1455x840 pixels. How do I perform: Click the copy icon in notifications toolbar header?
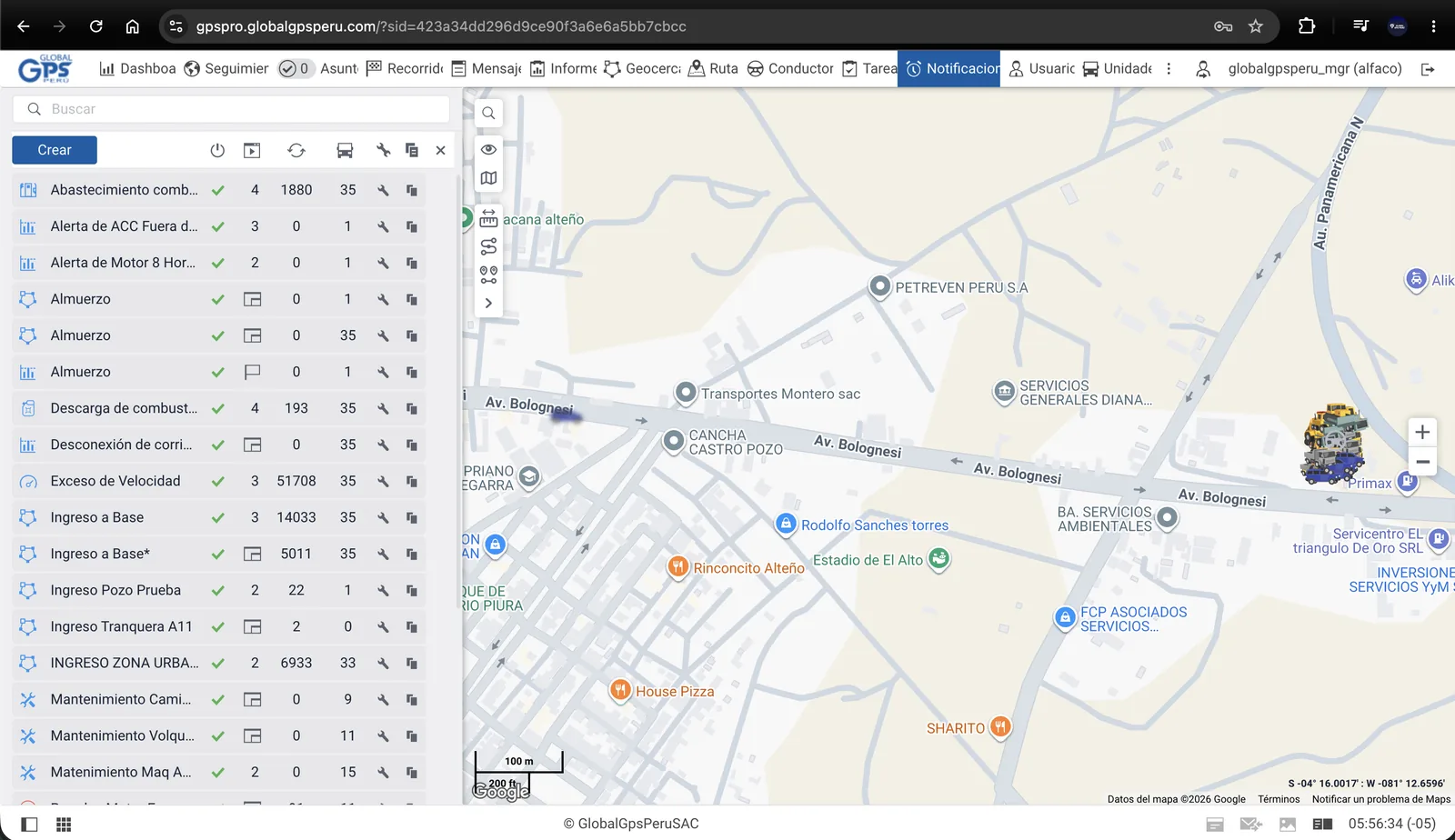pyautogui.click(x=412, y=150)
